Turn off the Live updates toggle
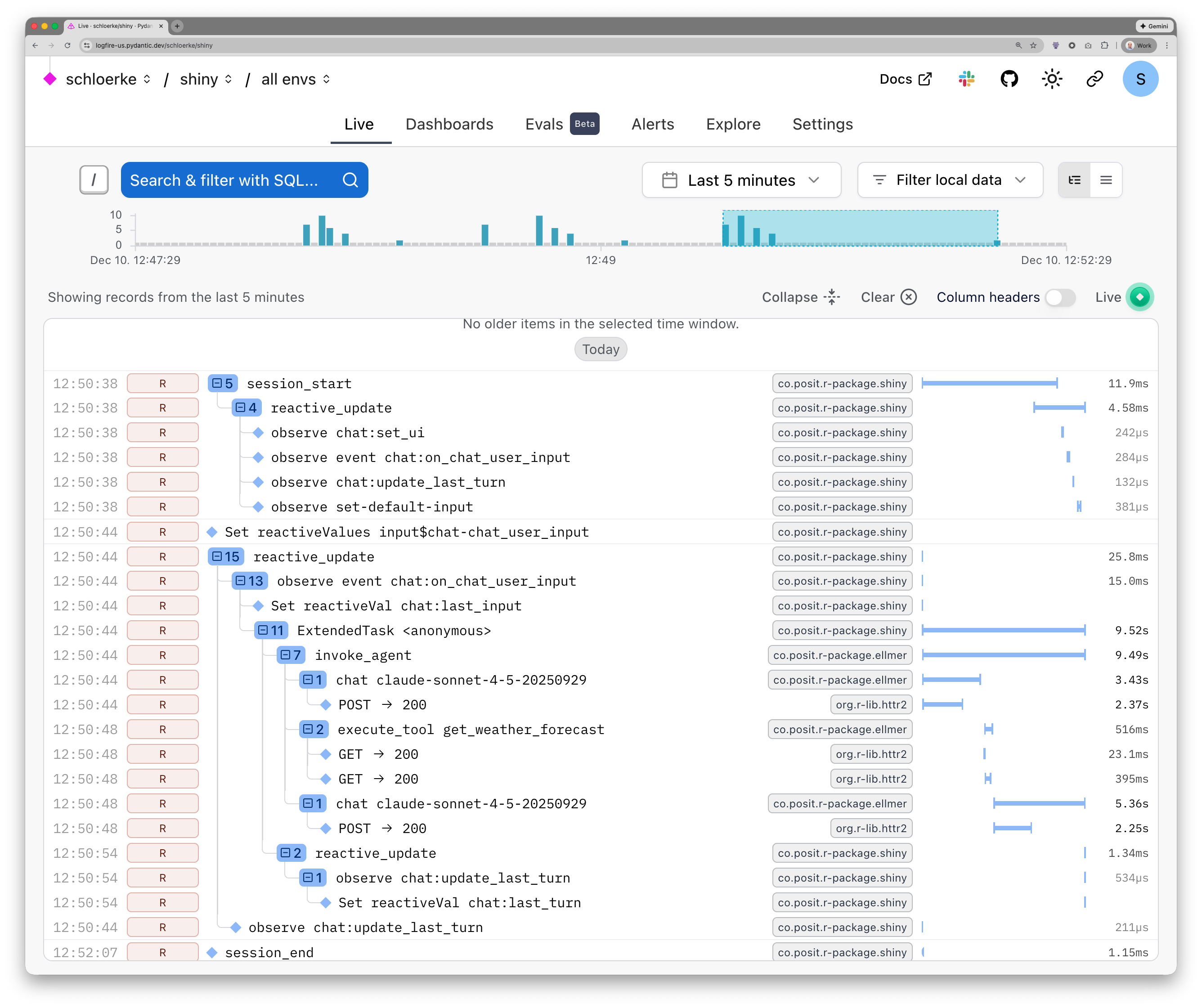This screenshot has width=1202, height=1008. 1139,297
